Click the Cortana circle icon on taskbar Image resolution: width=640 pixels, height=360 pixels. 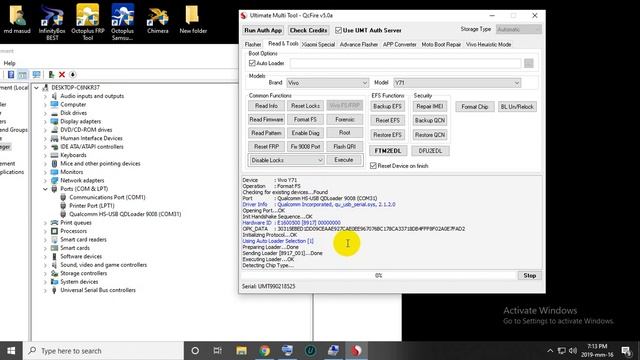tap(195, 351)
